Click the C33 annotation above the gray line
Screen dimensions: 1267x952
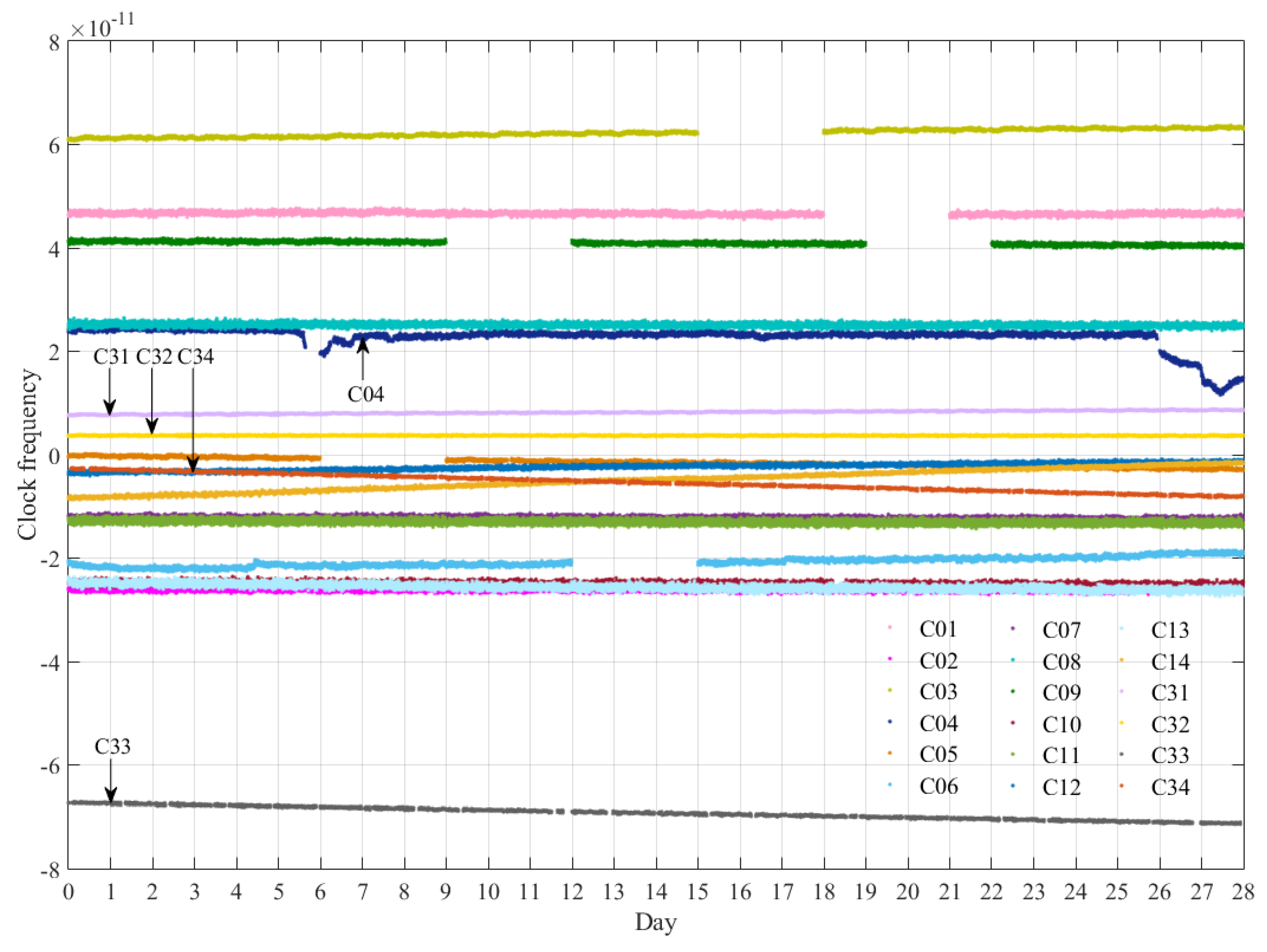point(112,746)
